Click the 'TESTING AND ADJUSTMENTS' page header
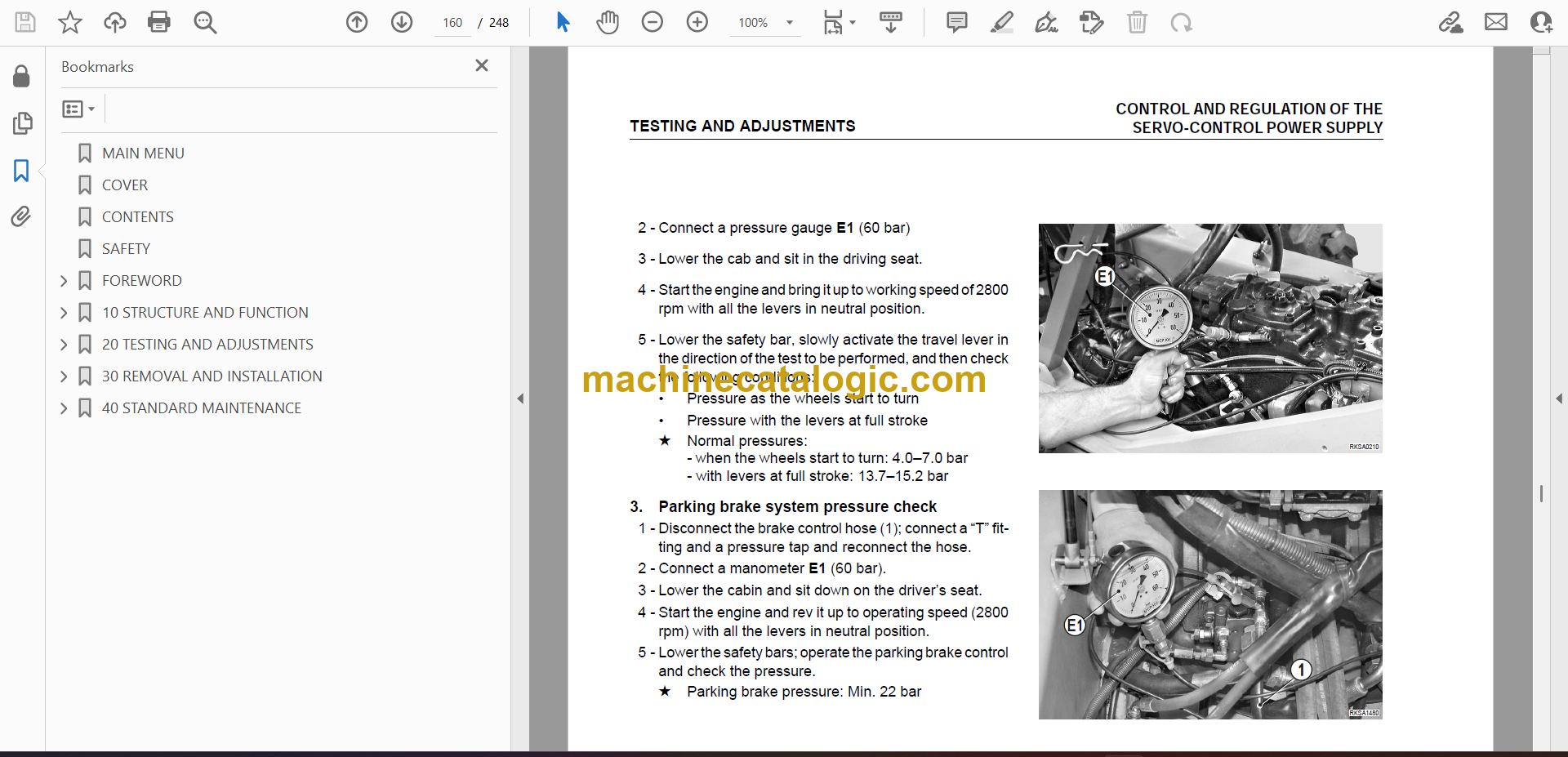This screenshot has height=757, width=1568. pyautogui.click(x=742, y=126)
